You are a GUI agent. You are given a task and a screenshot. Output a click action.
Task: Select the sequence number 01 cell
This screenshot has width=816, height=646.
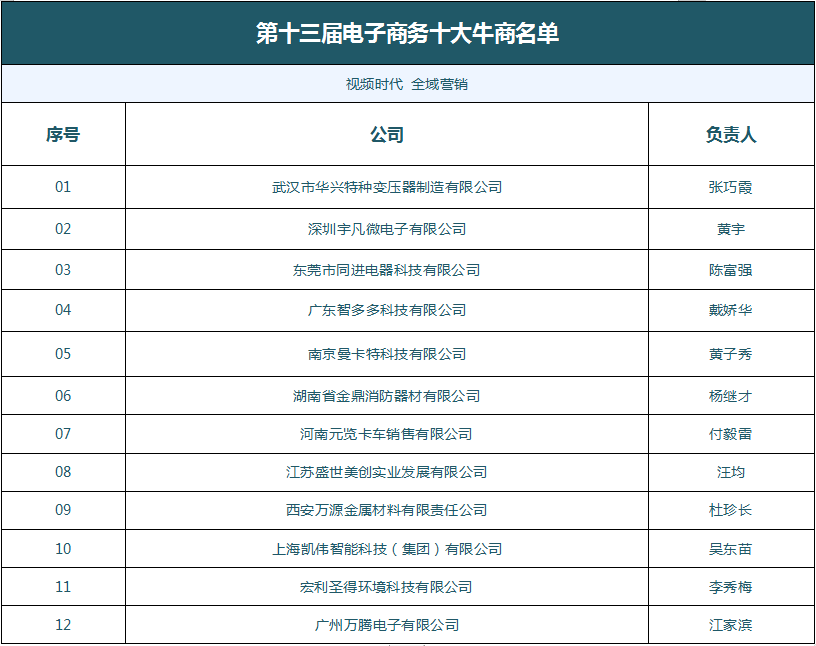pyautogui.click(x=63, y=187)
